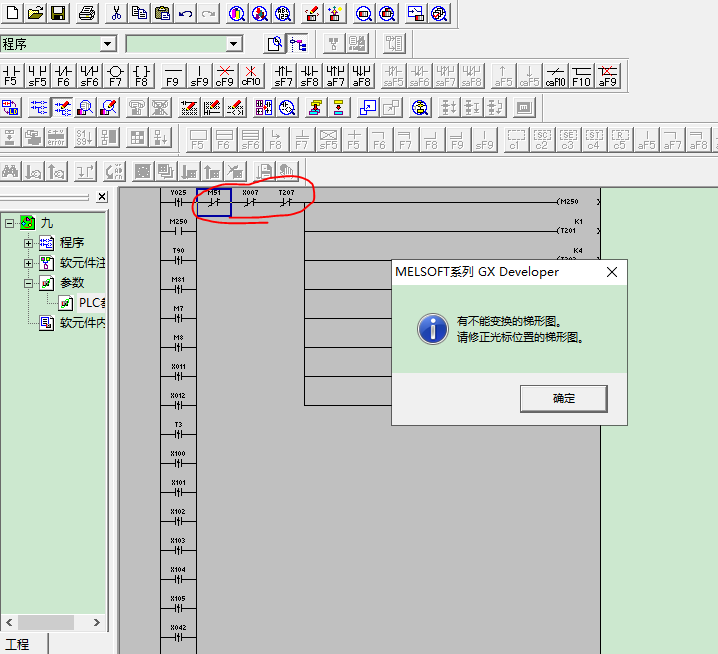Viewport: 718px width, 654px height.
Task: Click the M51 contact in the ladder
Action: coord(214,202)
